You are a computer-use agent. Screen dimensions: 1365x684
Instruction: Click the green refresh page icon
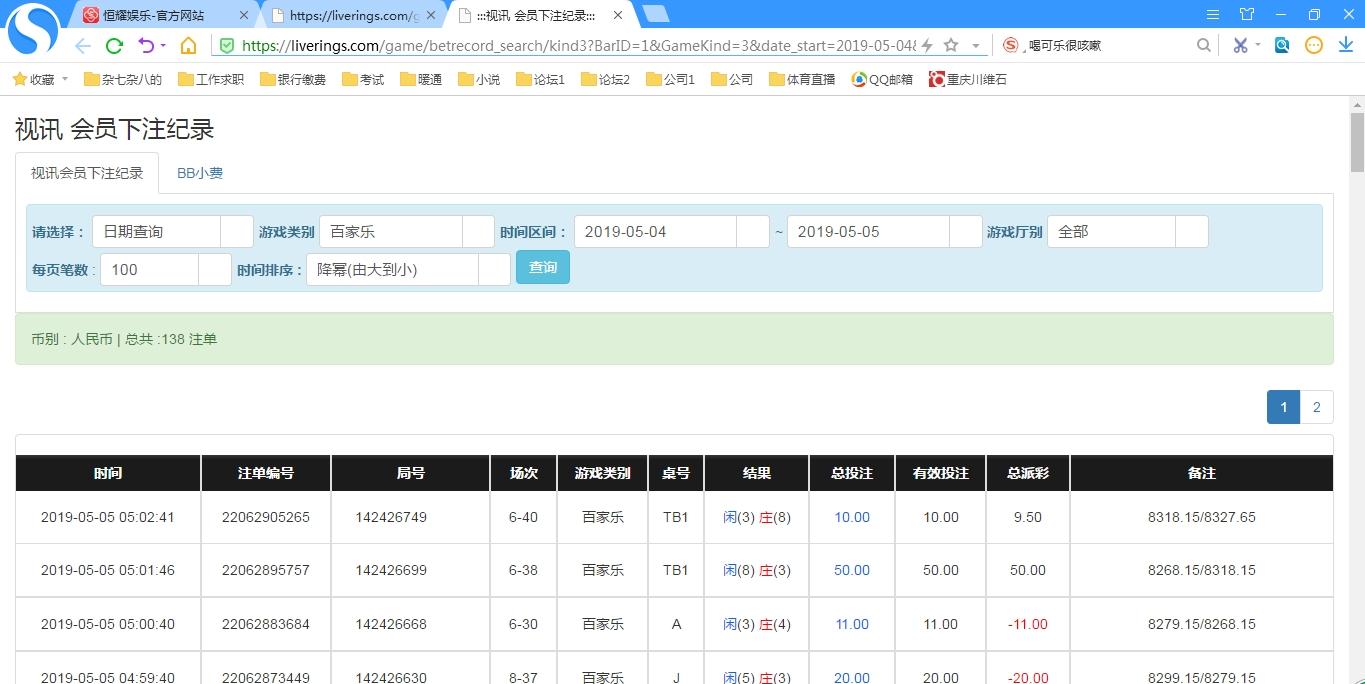pos(114,45)
